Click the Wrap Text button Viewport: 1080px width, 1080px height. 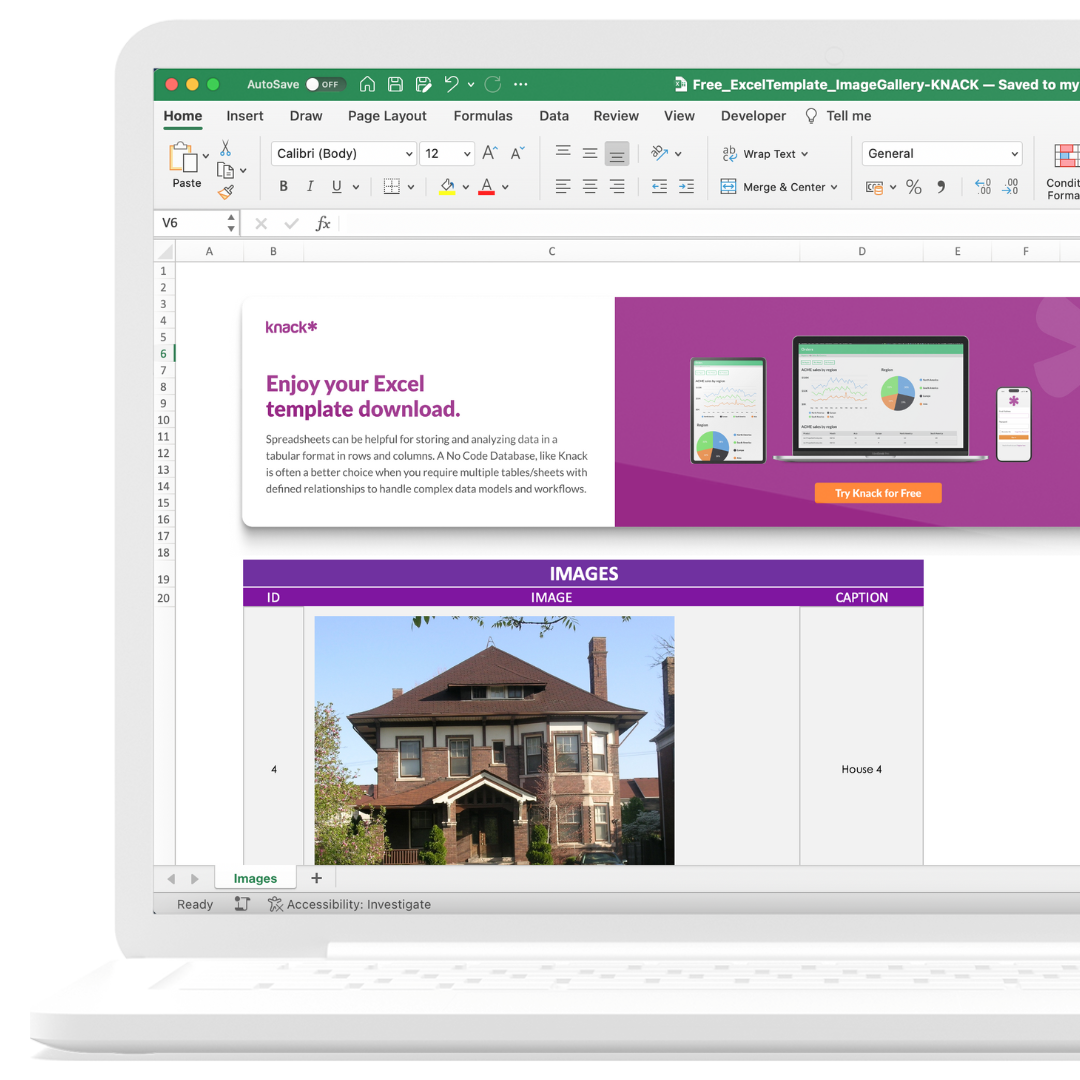[x=765, y=154]
